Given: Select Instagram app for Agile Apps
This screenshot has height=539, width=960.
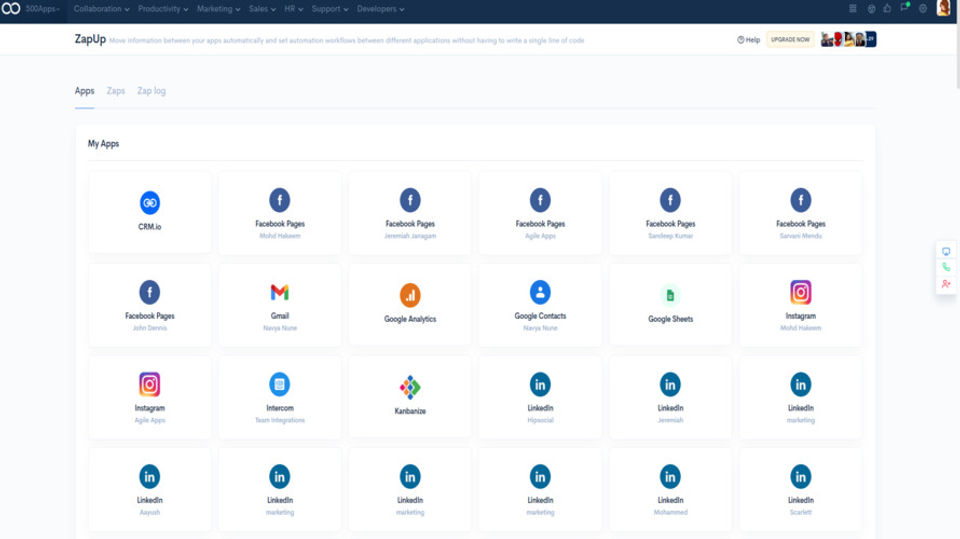Looking at the screenshot, I should (149, 397).
